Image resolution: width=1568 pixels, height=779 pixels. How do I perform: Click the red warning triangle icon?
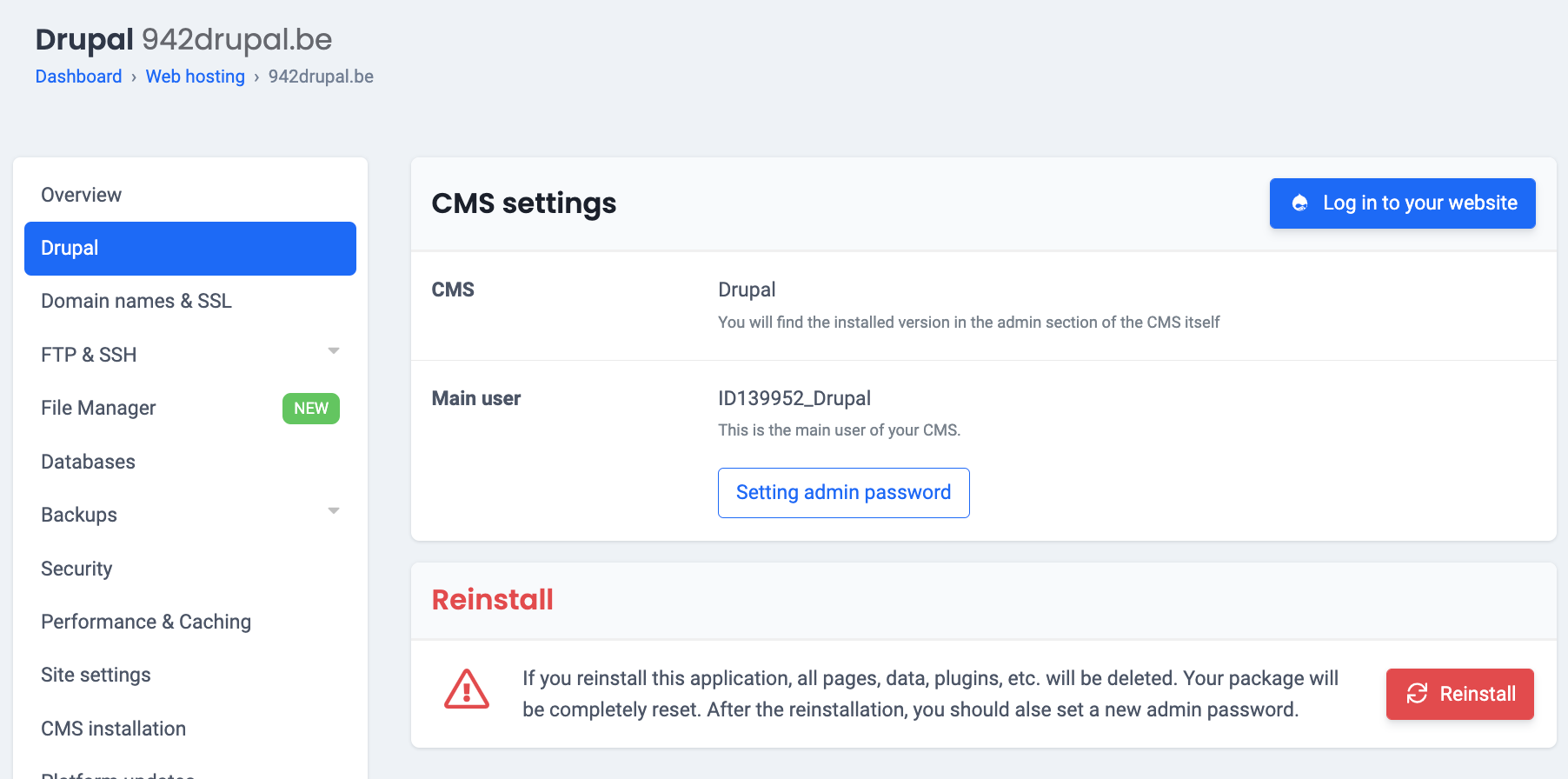(x=467, y=690)
